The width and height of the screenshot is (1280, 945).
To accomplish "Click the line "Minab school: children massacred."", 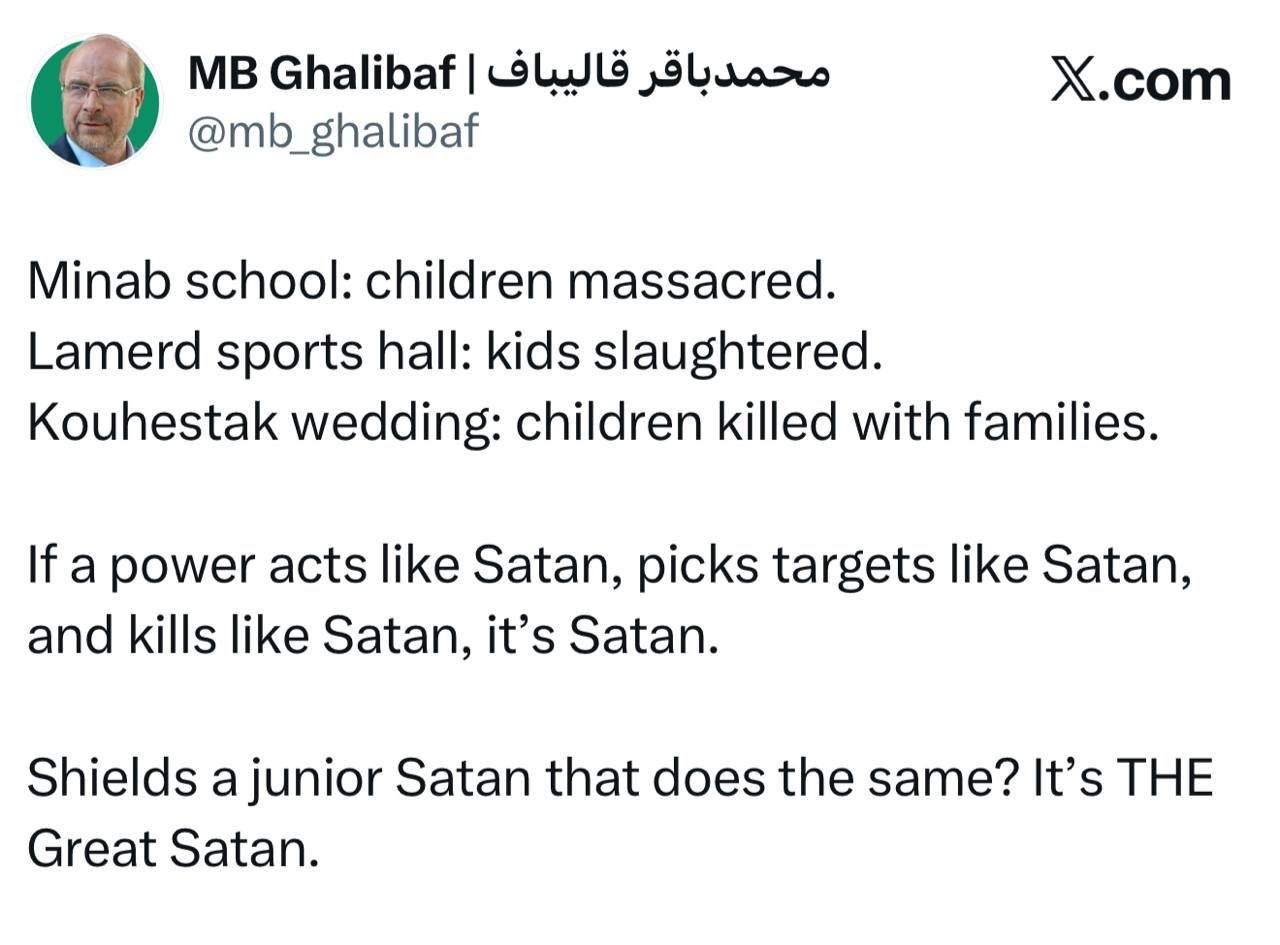I will pos(431,281).
